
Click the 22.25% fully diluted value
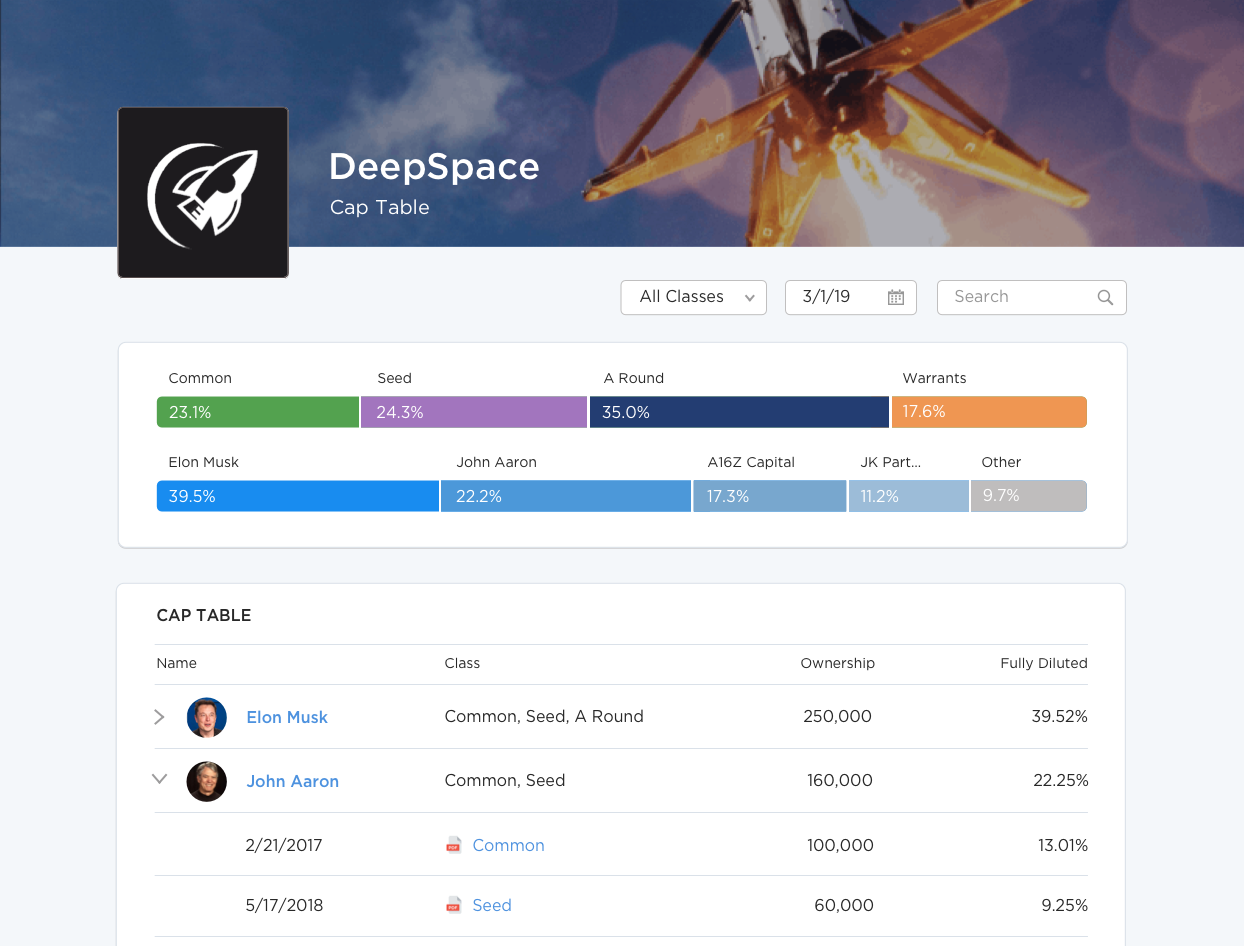(x=1059, y=780)
